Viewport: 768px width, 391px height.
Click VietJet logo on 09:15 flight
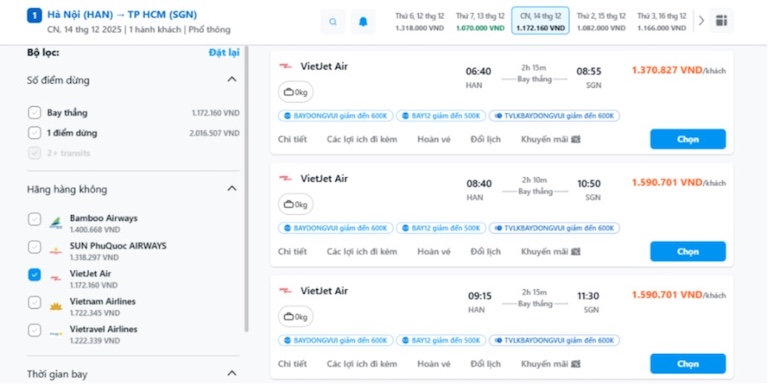pos(286,291)
